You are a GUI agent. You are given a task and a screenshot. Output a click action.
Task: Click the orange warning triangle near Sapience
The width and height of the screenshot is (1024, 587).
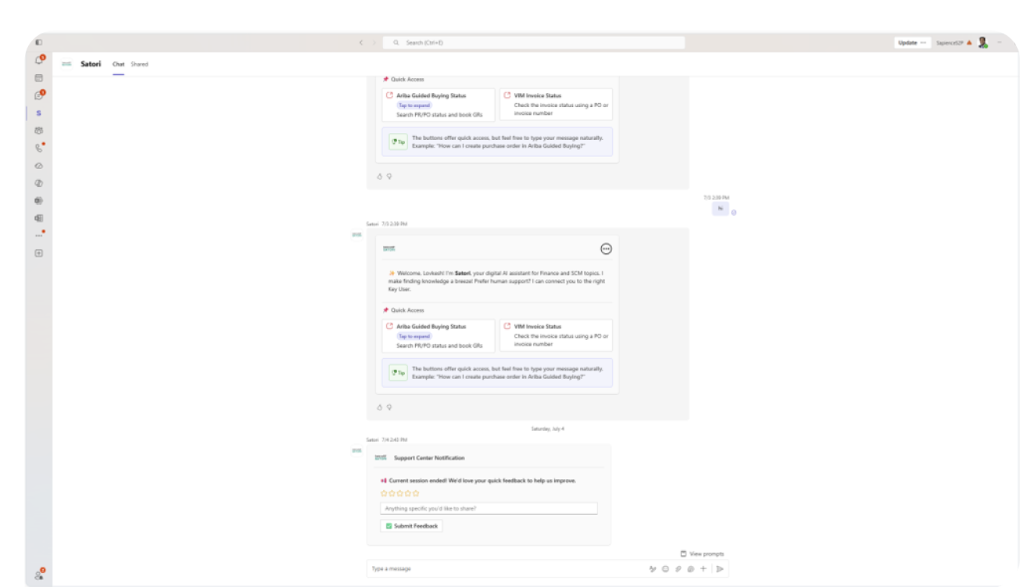point(970,42)
